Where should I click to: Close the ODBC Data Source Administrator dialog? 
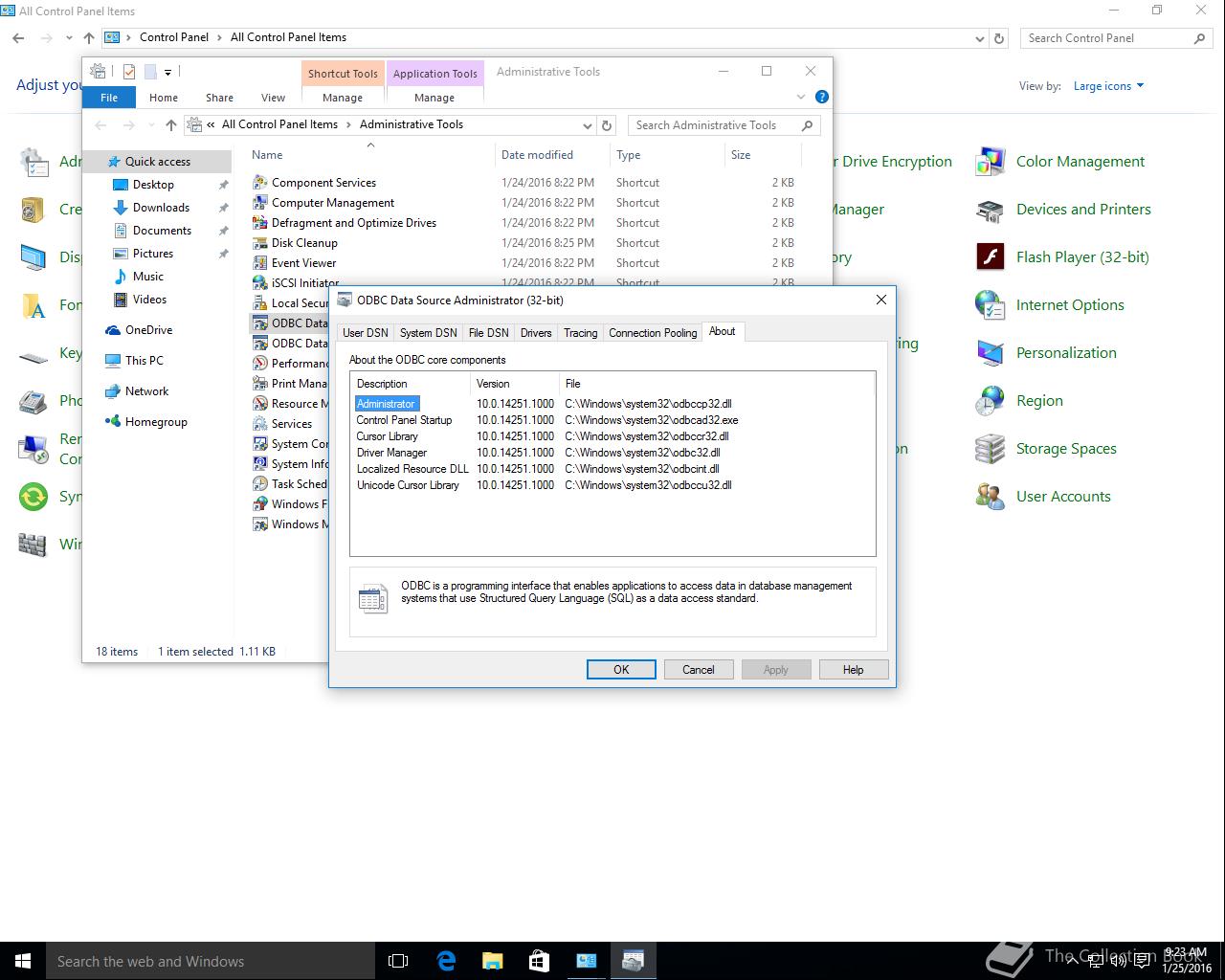(881, 300)
